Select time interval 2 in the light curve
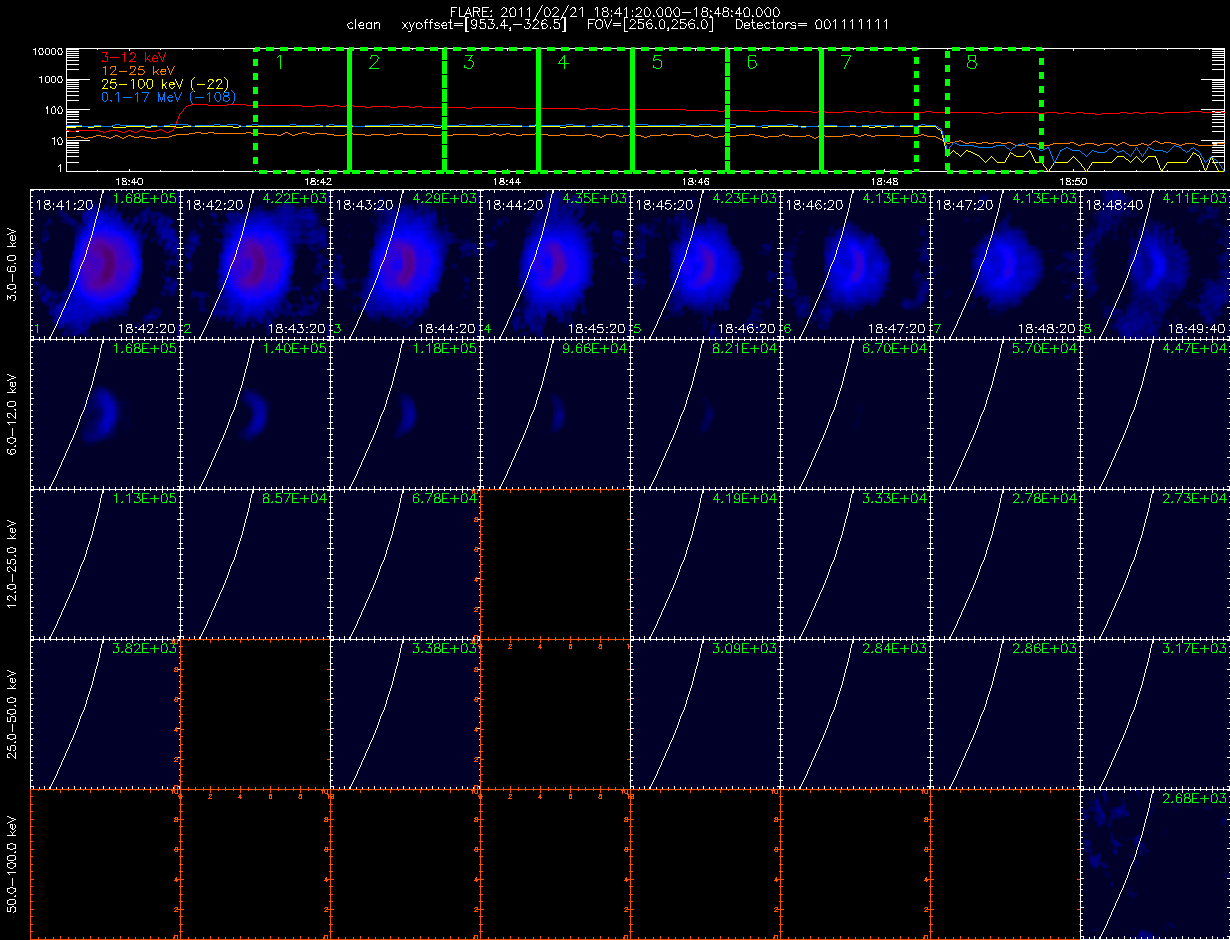 [397, 109]
